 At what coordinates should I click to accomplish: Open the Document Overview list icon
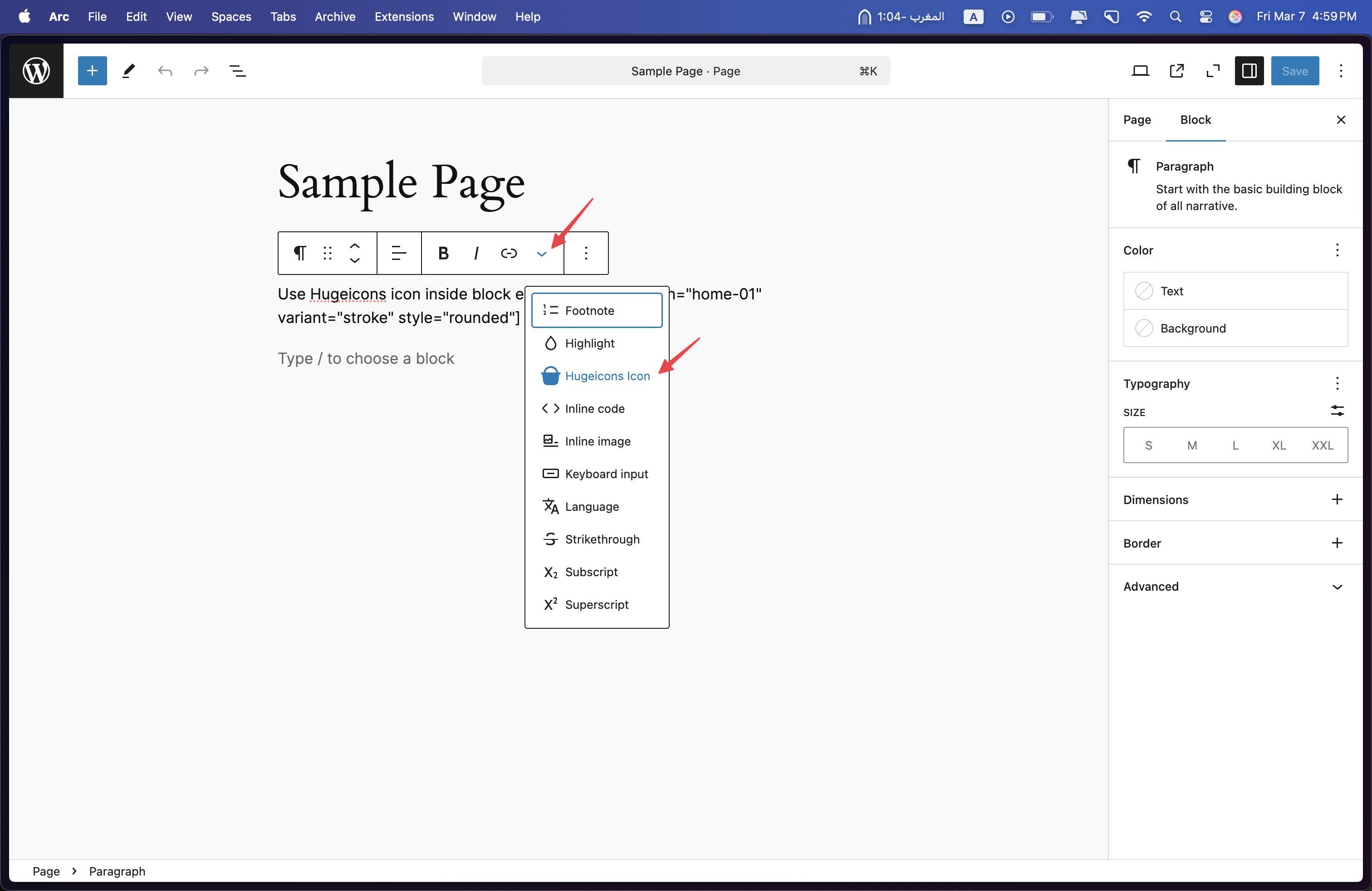coord(237,71)
